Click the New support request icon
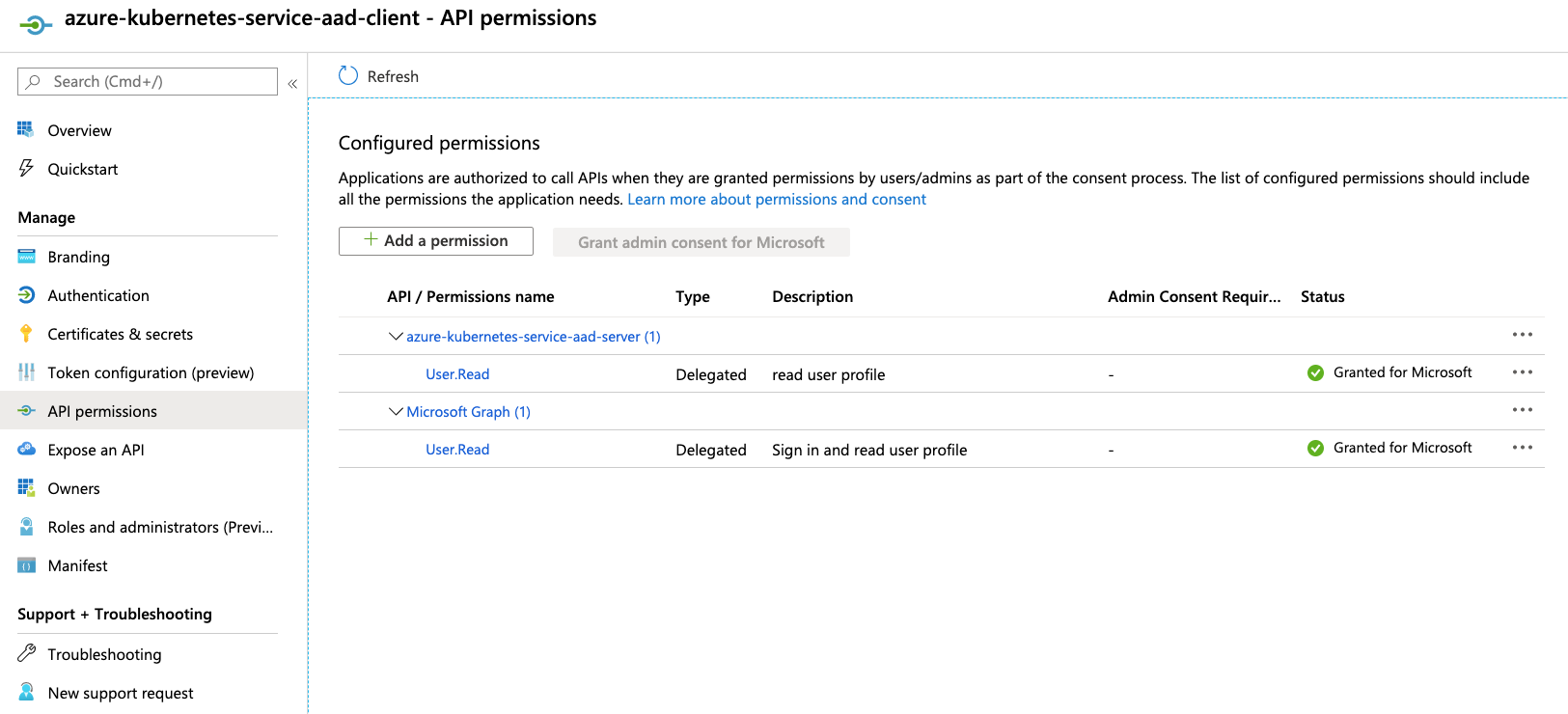 pyautogui.click(x=26, y=692)
